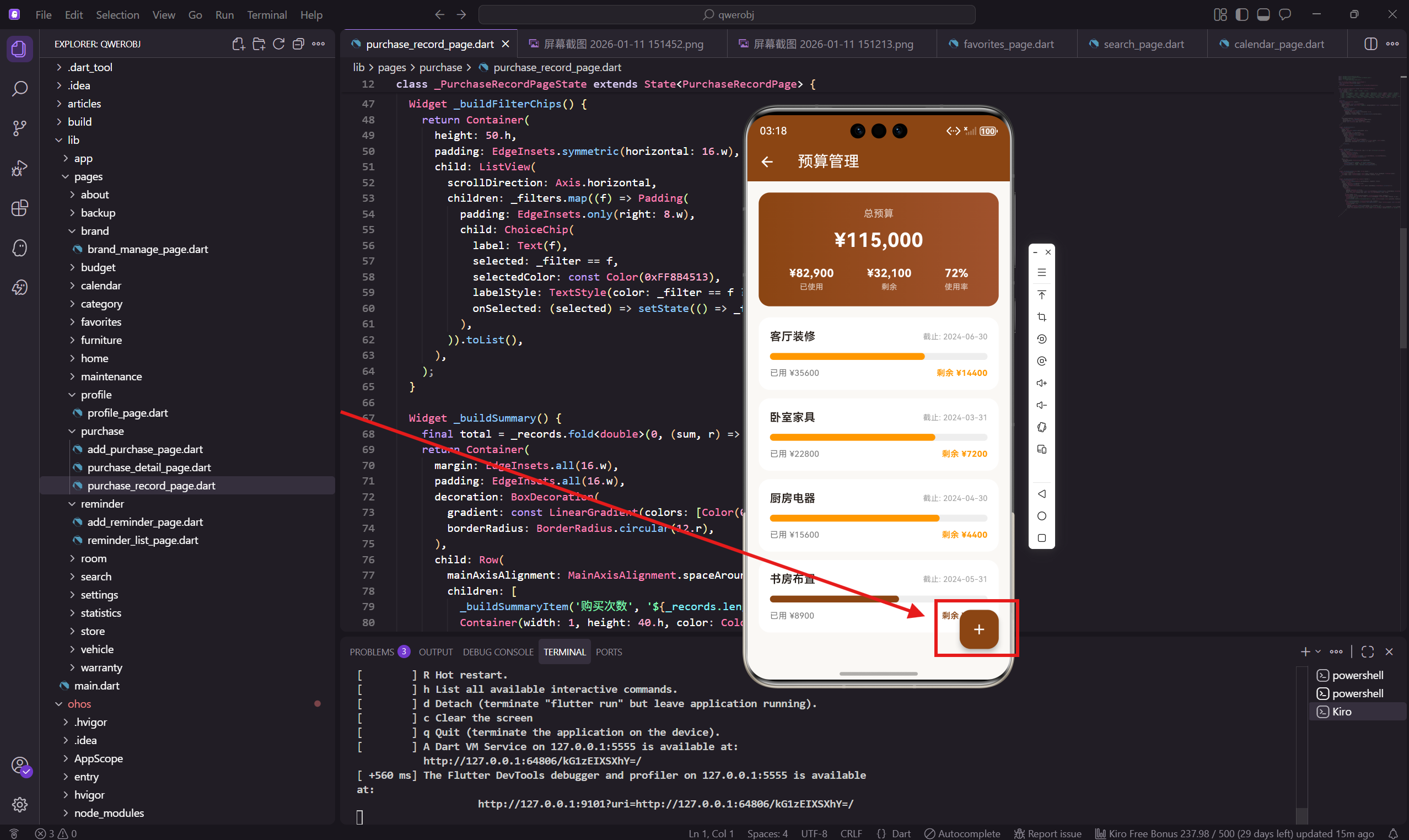Switch to calendar_page.dart tab
The height and width of the screenshot is (840, 1409).
pyautogui.click(x=1278, y=44)
